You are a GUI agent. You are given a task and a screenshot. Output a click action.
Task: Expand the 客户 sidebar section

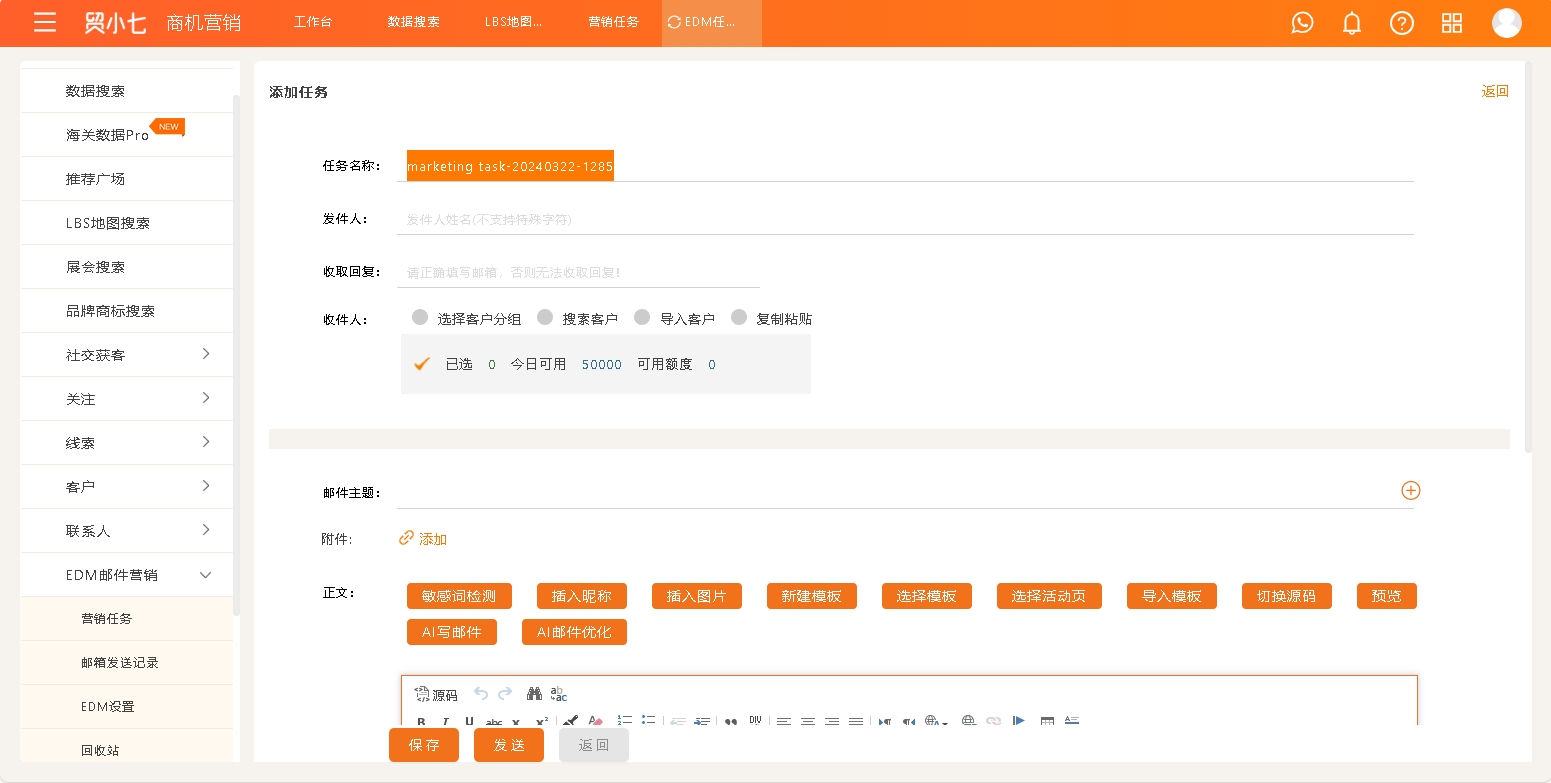pos(206,485)
